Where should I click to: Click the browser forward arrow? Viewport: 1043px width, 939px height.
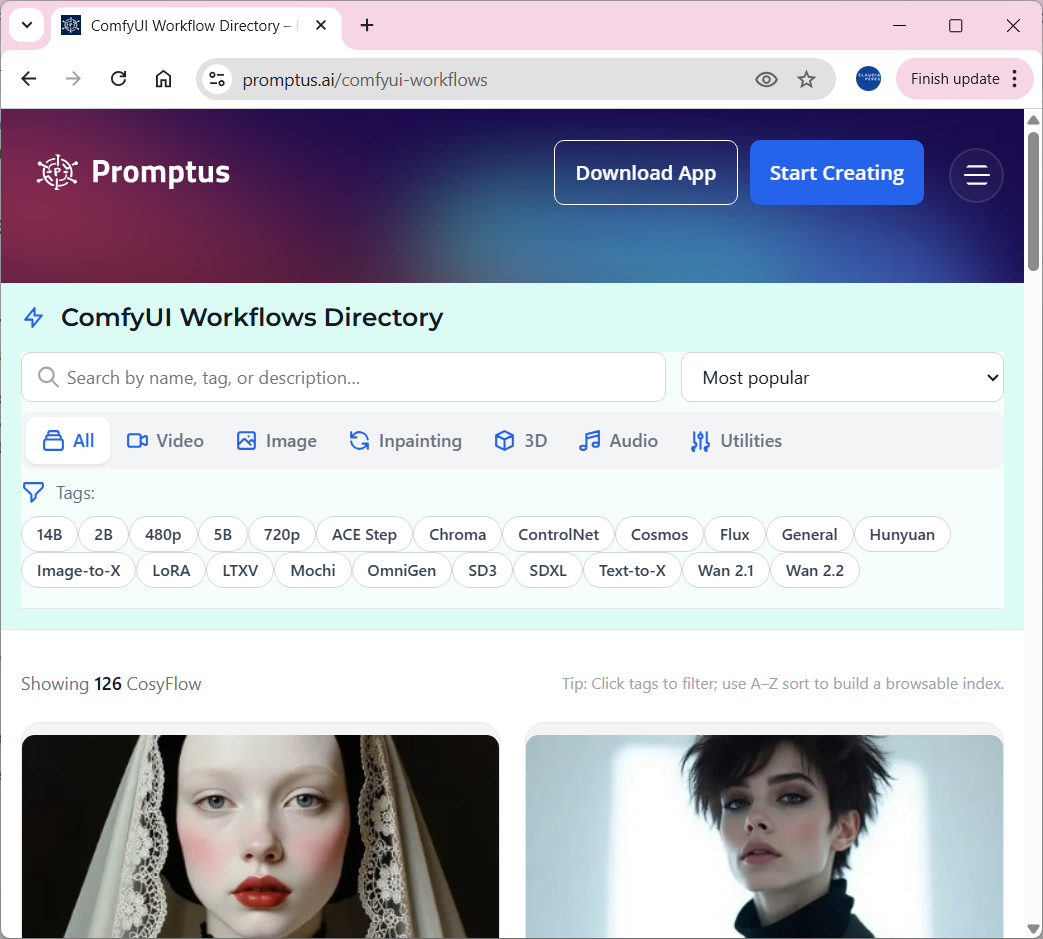[x=73, y=79]
